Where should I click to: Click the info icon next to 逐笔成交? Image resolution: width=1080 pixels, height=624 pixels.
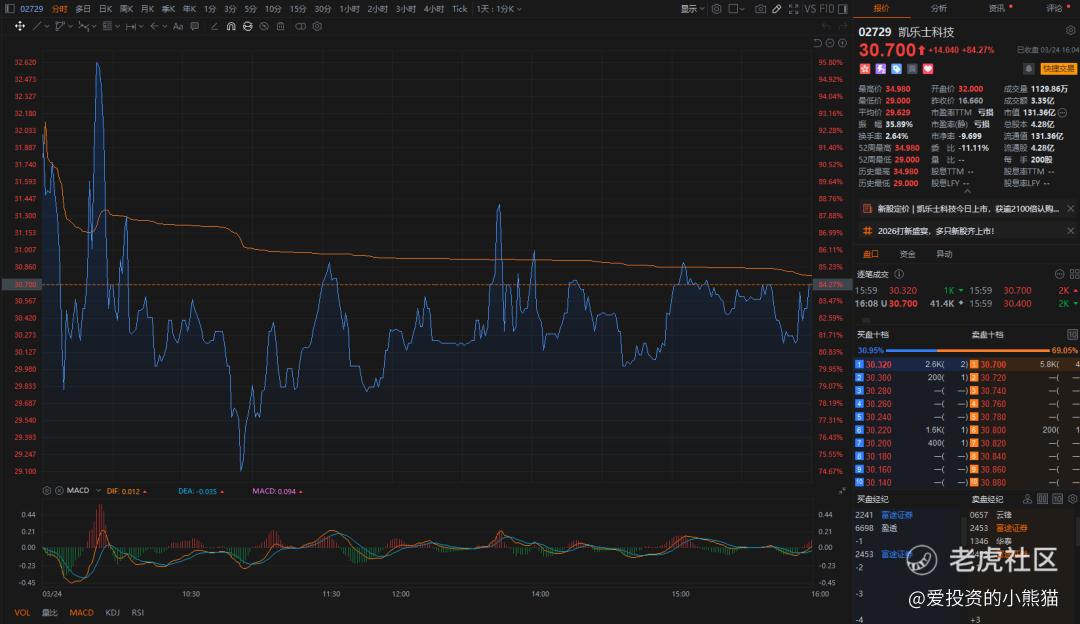[x=899, y=274]
